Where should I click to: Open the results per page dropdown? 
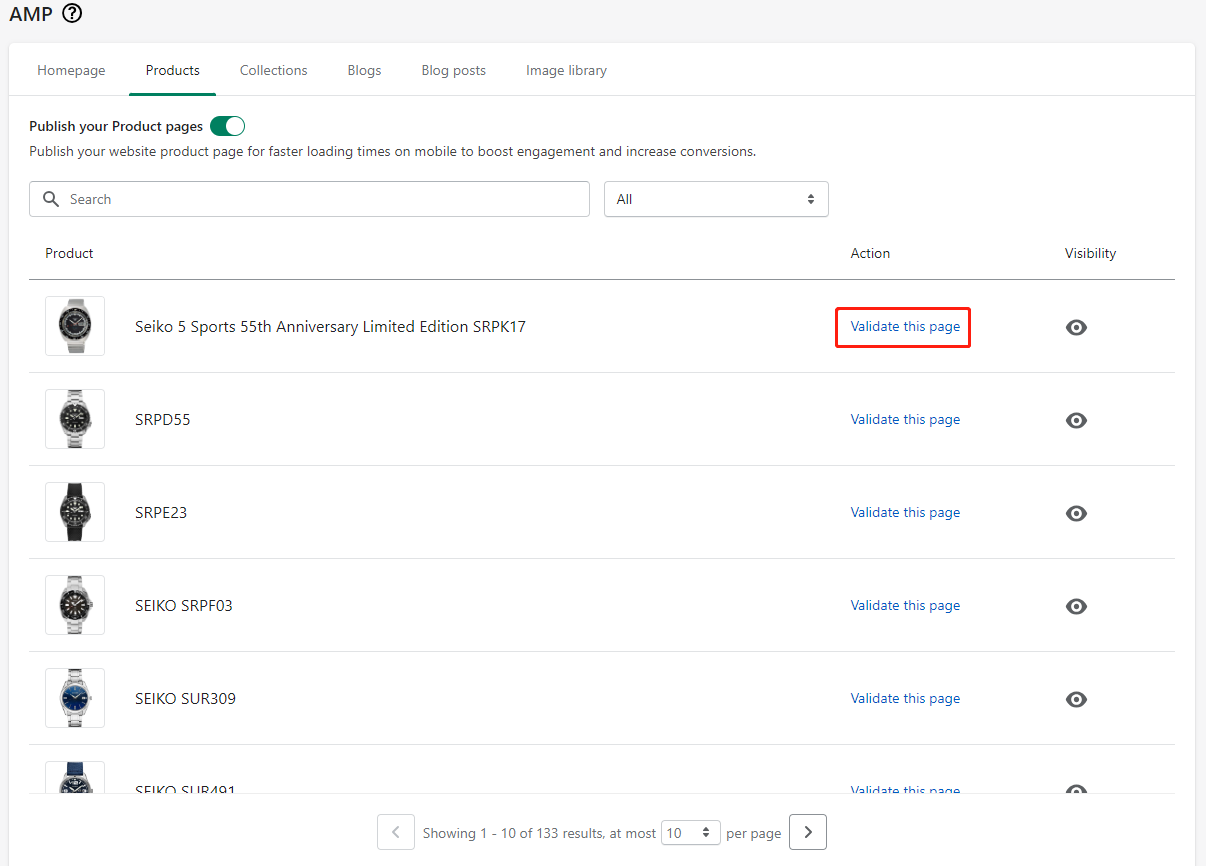(x=691, y=832)
